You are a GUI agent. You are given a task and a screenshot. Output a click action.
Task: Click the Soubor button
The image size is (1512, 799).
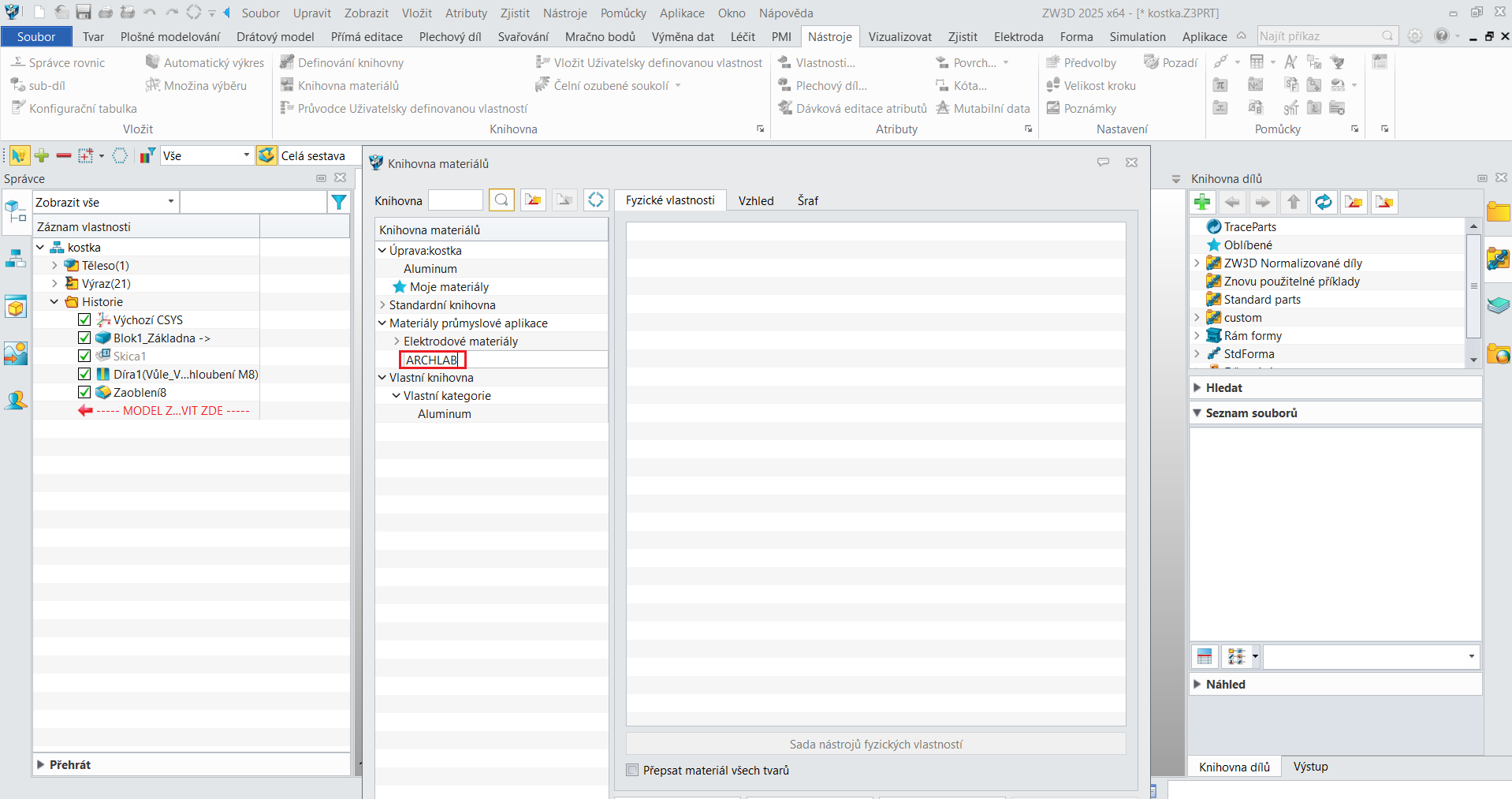click(x=36, y=36)
